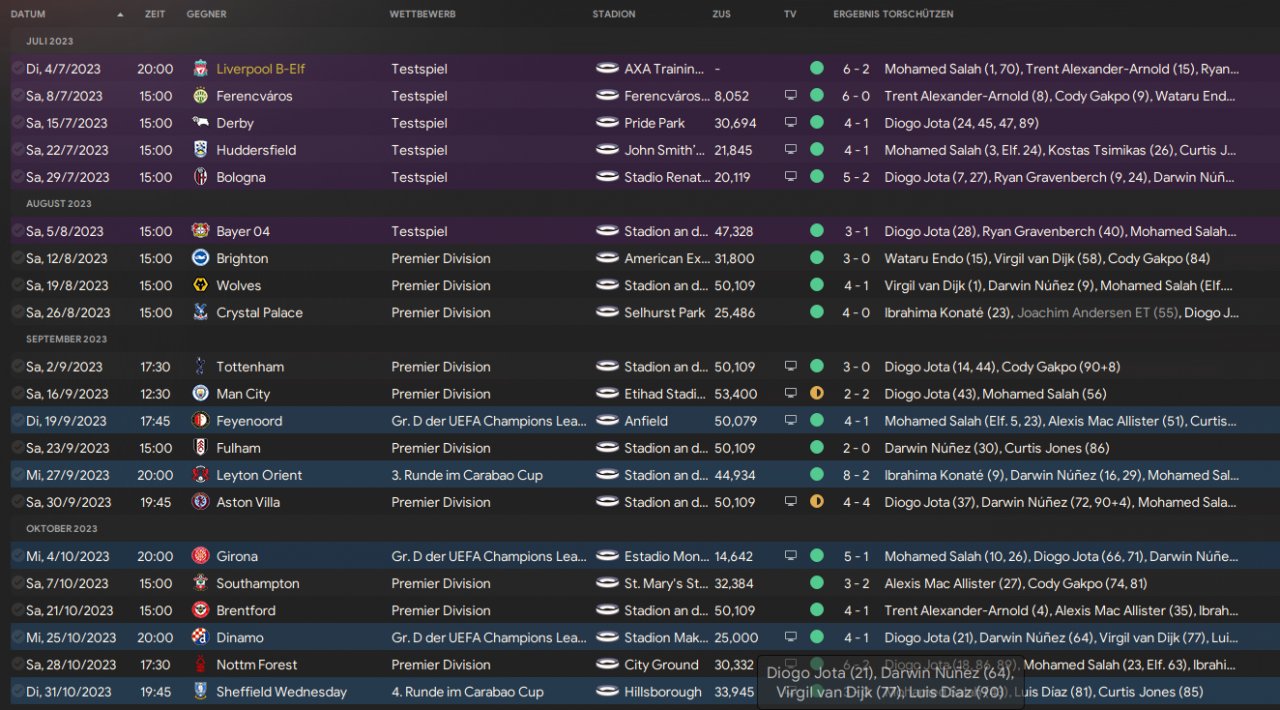Viewport: 1280px width, 710px height.
Task: Sort by the Ergebnis column header
Action: [x=857, y=15]
